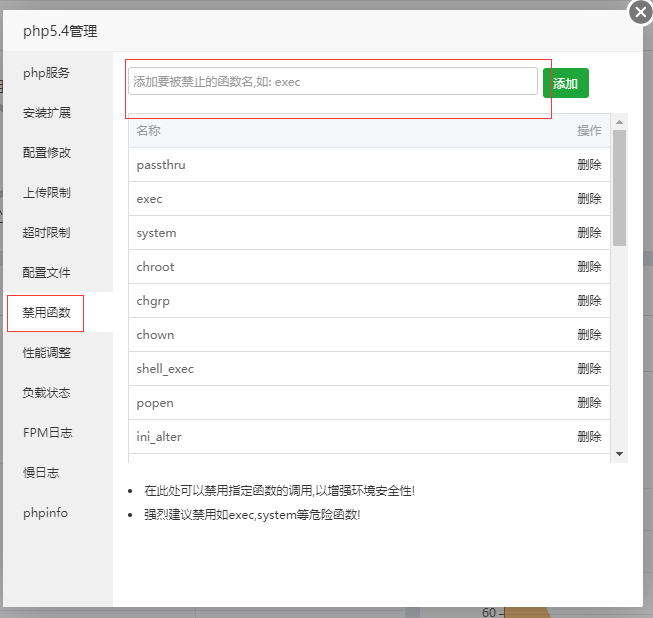Select the 上传限制 menu item
Image resolution: width=653 pixels, height=618 pixels.
click(x=47, y=193)
